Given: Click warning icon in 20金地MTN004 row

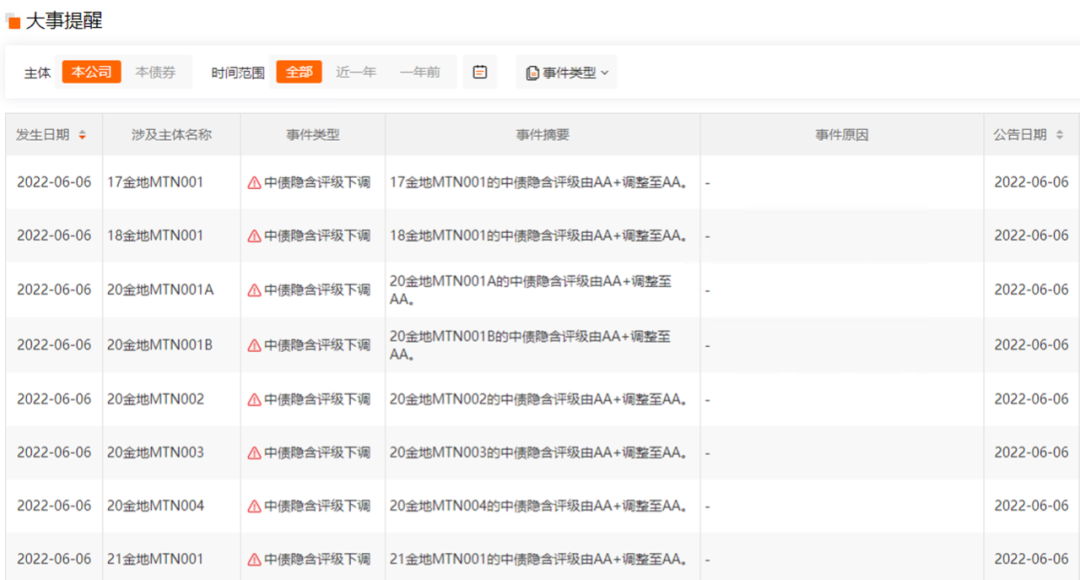Looking at the screenshot, I should pyautogui.click(x=254, y=506).
